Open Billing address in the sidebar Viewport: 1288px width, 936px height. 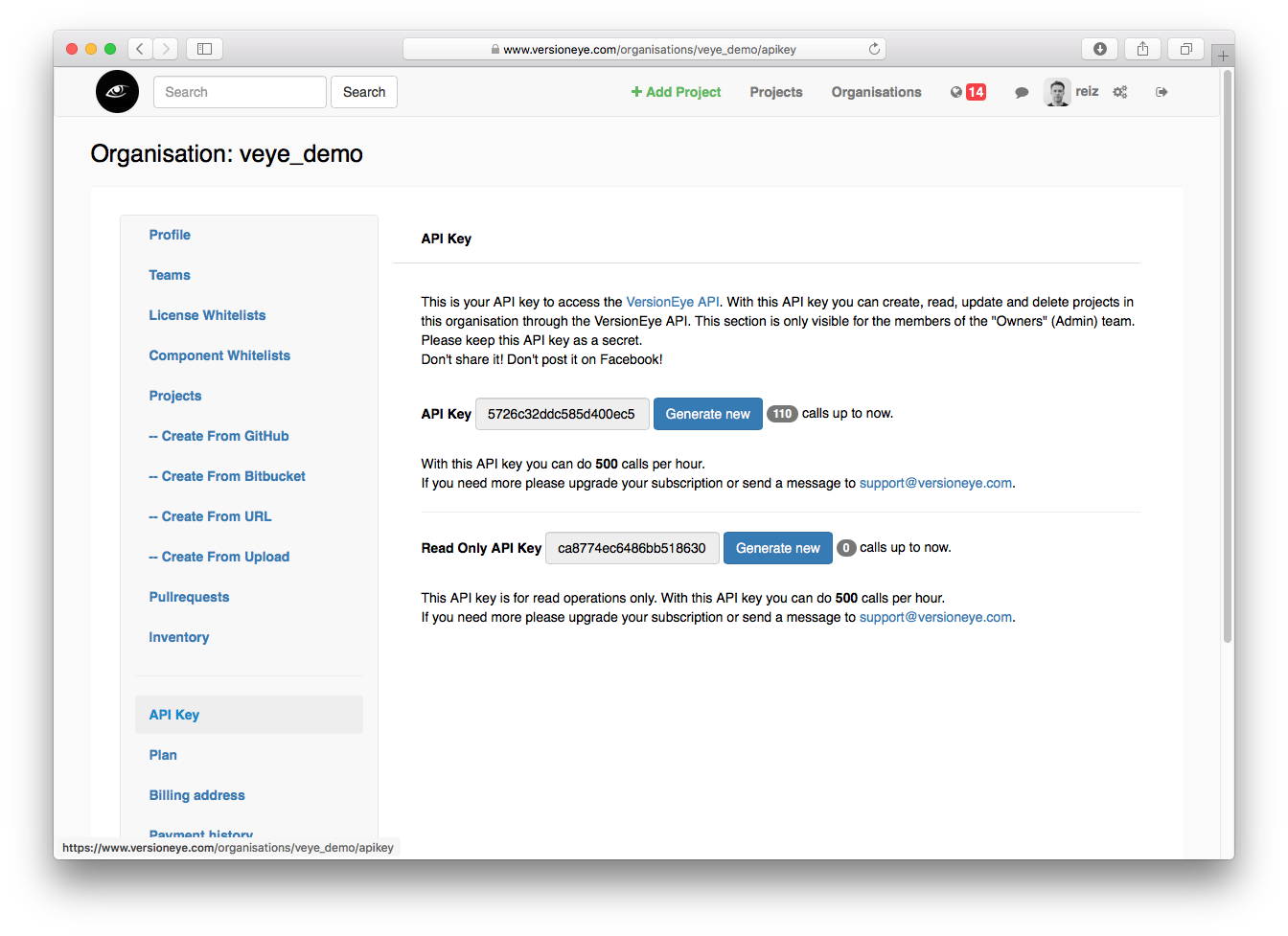coord(196,795)
